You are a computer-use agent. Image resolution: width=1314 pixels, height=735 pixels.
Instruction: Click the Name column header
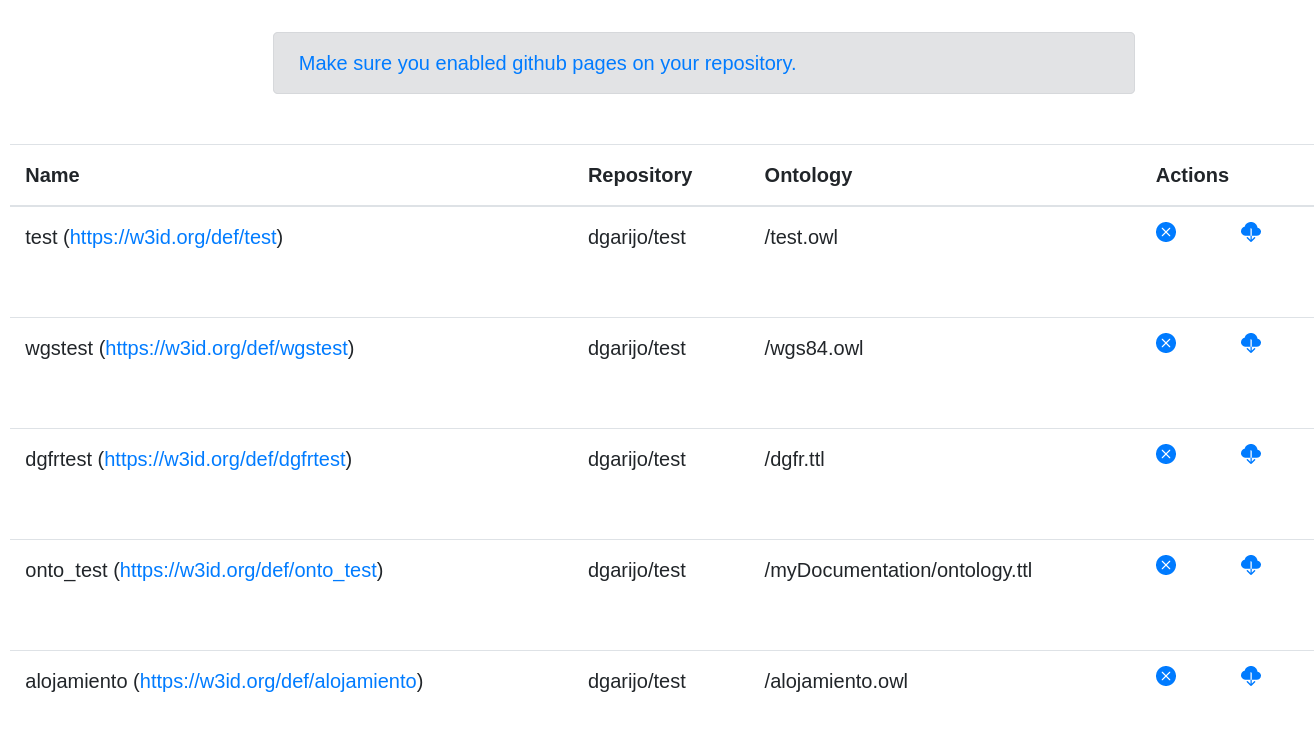tap(52, 175)
